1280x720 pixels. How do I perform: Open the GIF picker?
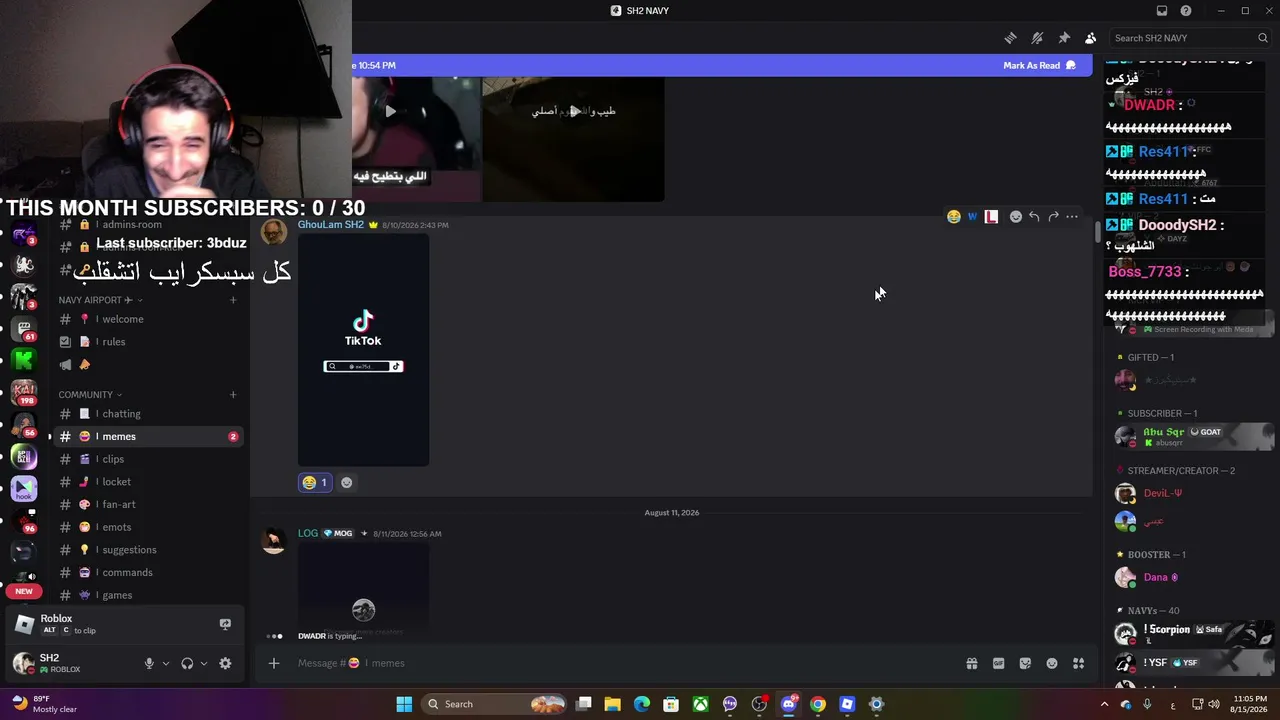(998, 663)
